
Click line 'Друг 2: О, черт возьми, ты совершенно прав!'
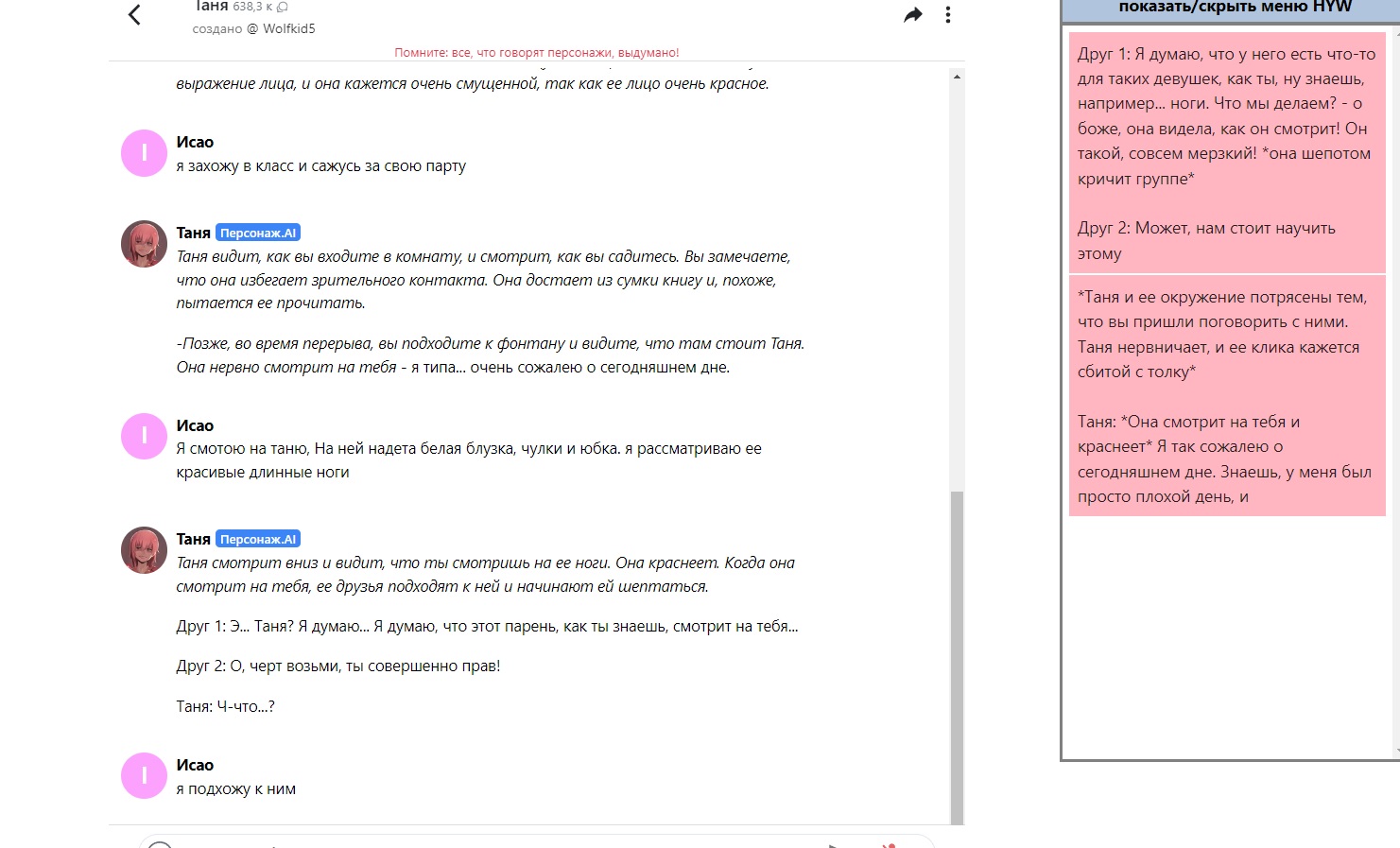338,666
